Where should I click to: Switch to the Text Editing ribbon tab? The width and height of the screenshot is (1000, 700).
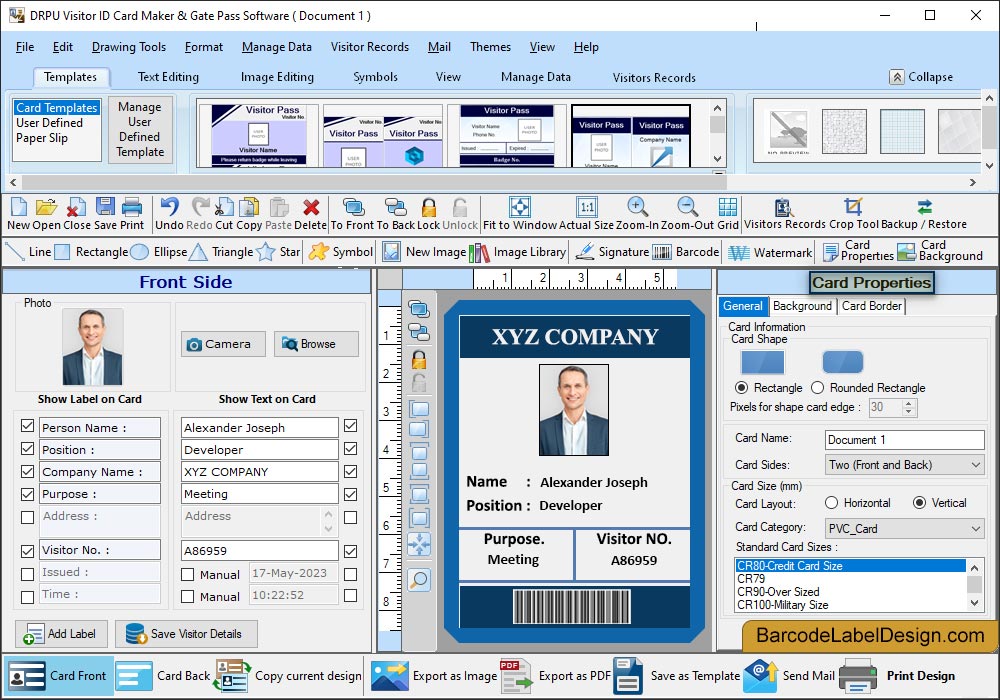(168, 77)
